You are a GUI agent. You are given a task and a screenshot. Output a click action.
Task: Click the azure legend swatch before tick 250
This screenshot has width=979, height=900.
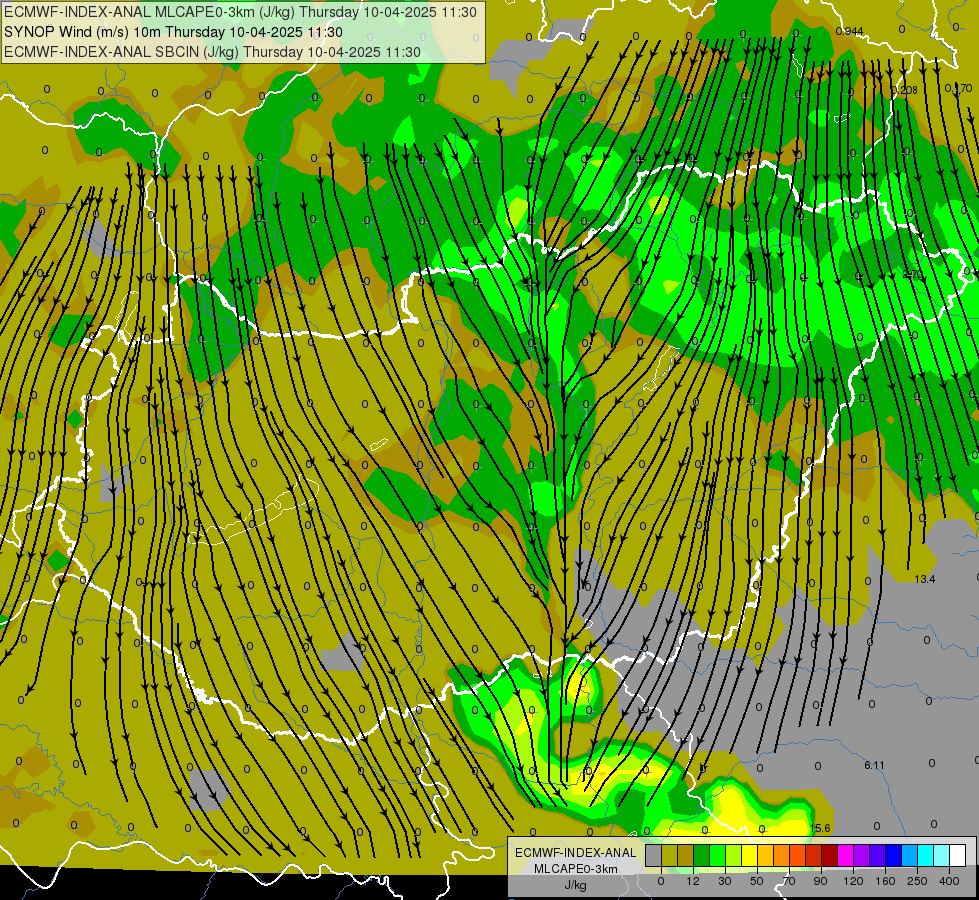point(910,855)
